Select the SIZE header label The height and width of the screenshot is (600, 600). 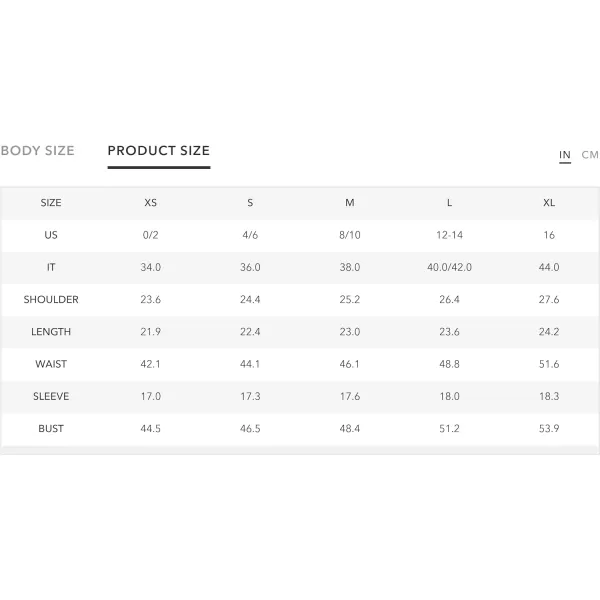click(51, 203)
